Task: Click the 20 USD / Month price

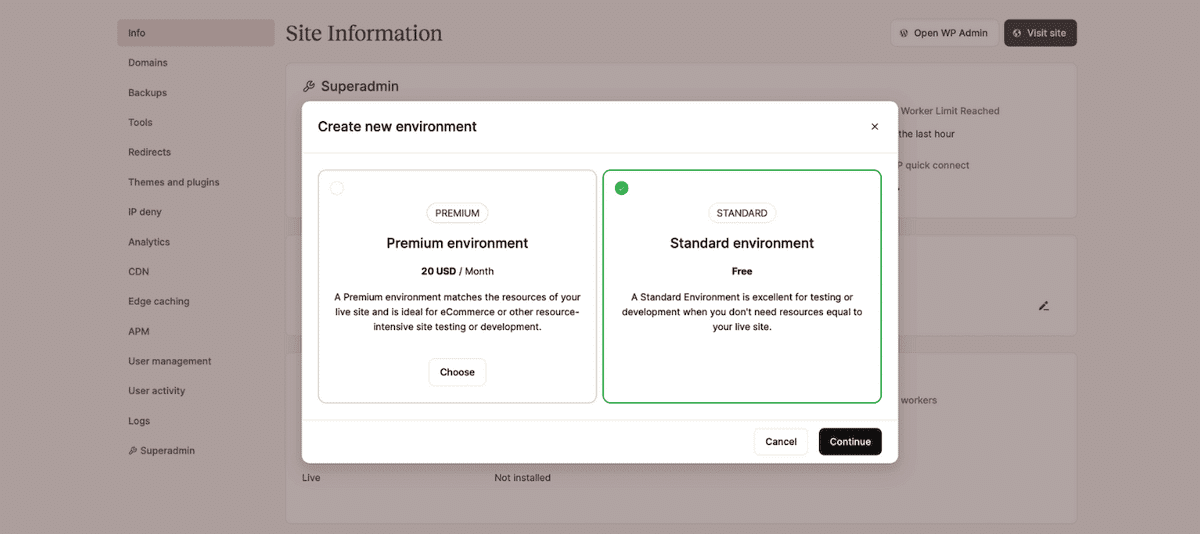Action: [457, 271]
